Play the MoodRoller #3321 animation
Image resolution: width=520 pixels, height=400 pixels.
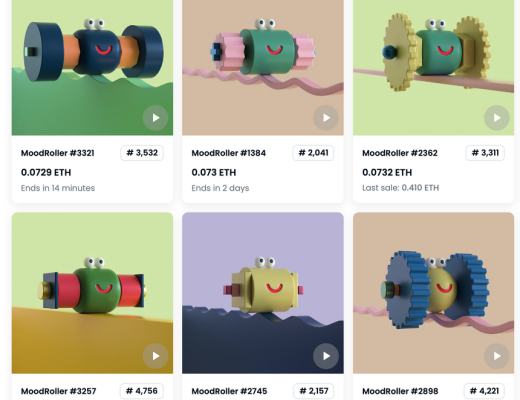pos(155,118)
